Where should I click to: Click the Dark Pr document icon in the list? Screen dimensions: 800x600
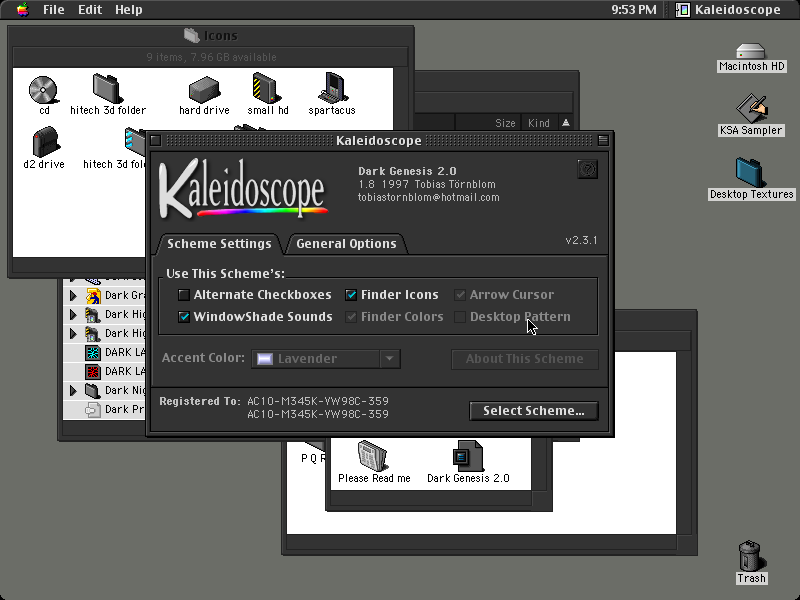[x=93, y=409]
